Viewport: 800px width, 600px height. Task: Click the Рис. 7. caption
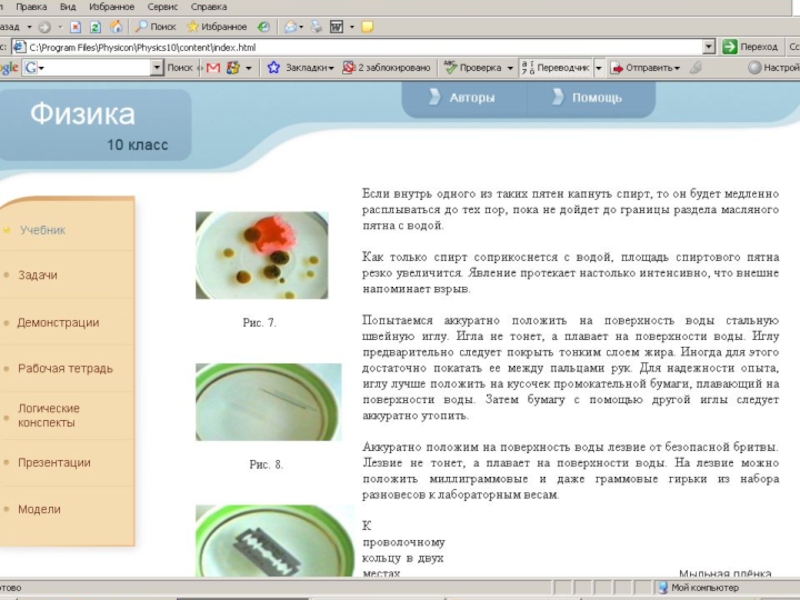coord(259,323)
